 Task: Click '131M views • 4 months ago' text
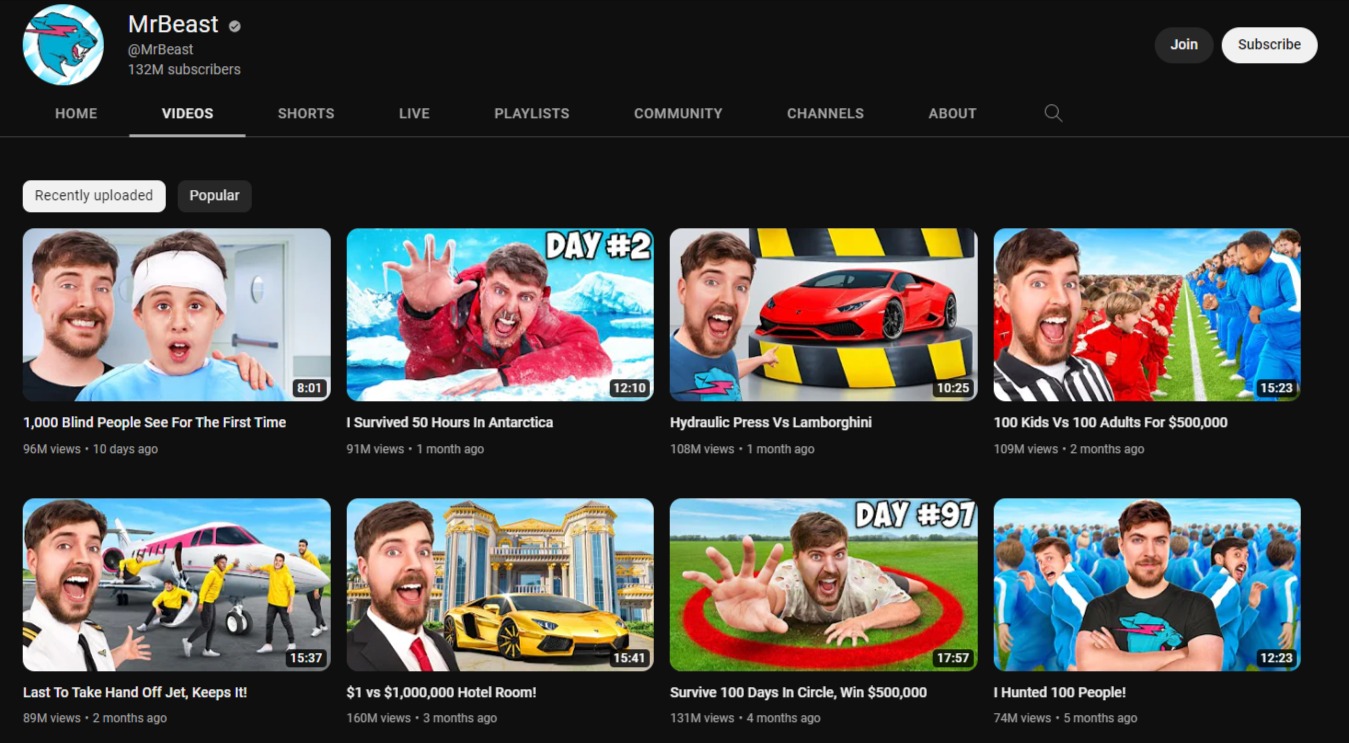[745, 718]
